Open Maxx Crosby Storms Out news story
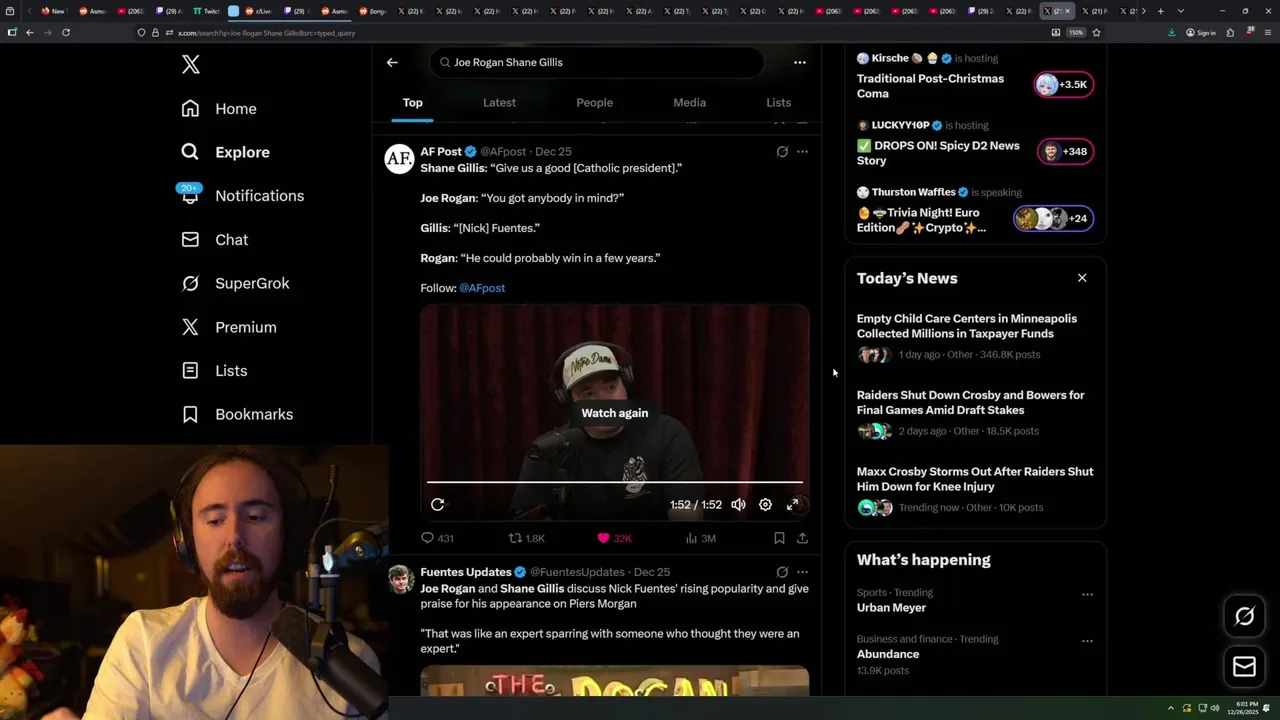1280x720 pixels. tap(975, 491)
